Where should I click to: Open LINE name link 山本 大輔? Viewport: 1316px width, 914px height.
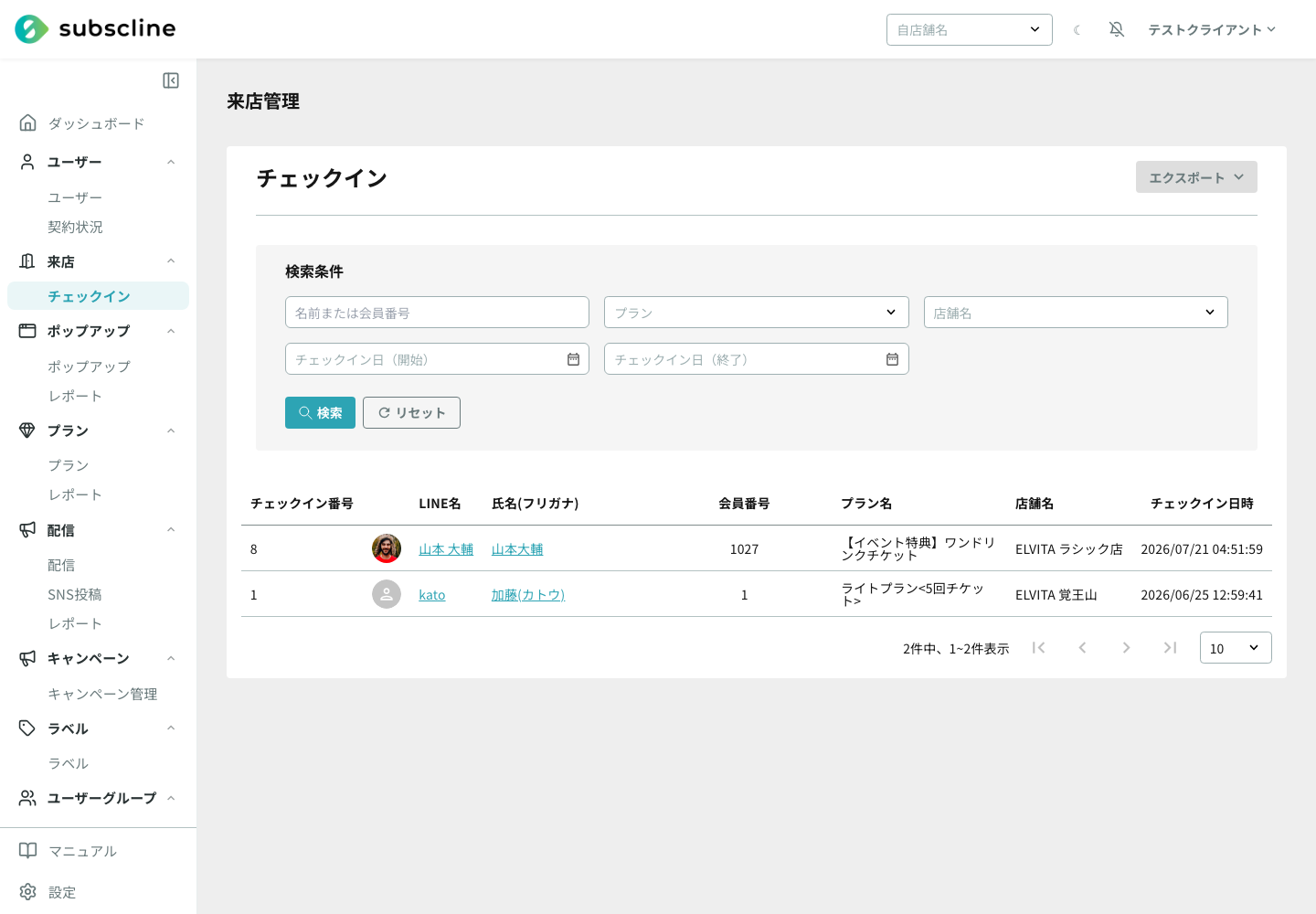click(x=446, y=549)
